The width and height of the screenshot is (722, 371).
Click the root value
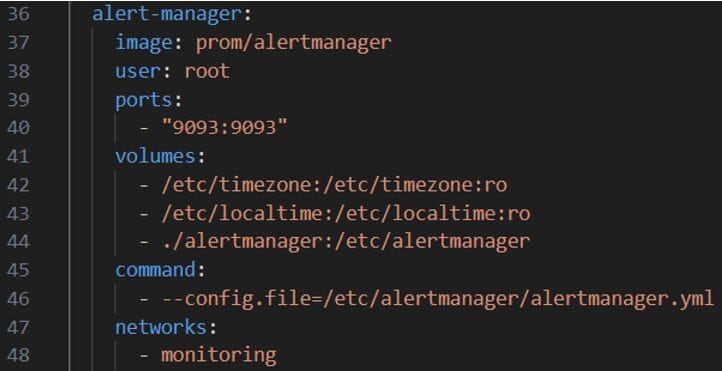coord(207,71)
